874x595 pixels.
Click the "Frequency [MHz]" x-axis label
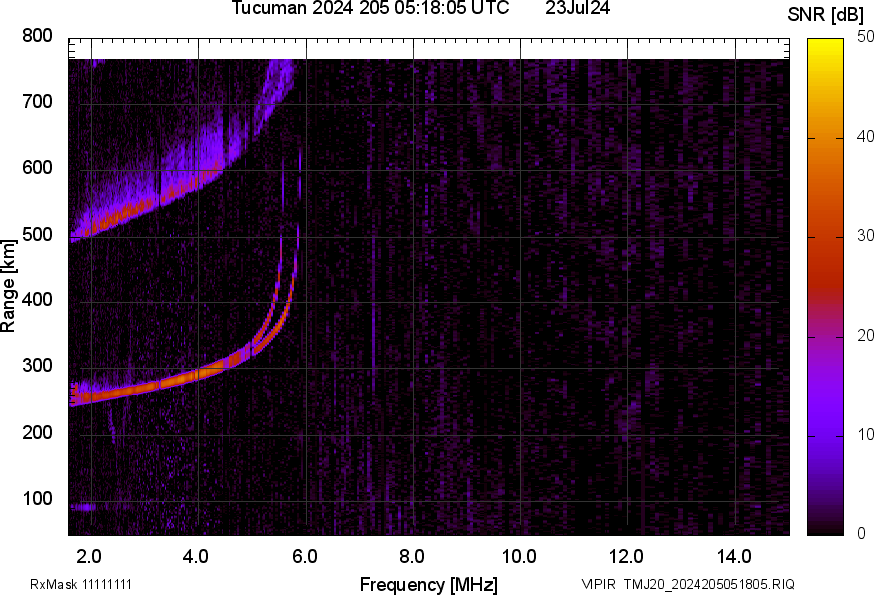coord(429,584)
